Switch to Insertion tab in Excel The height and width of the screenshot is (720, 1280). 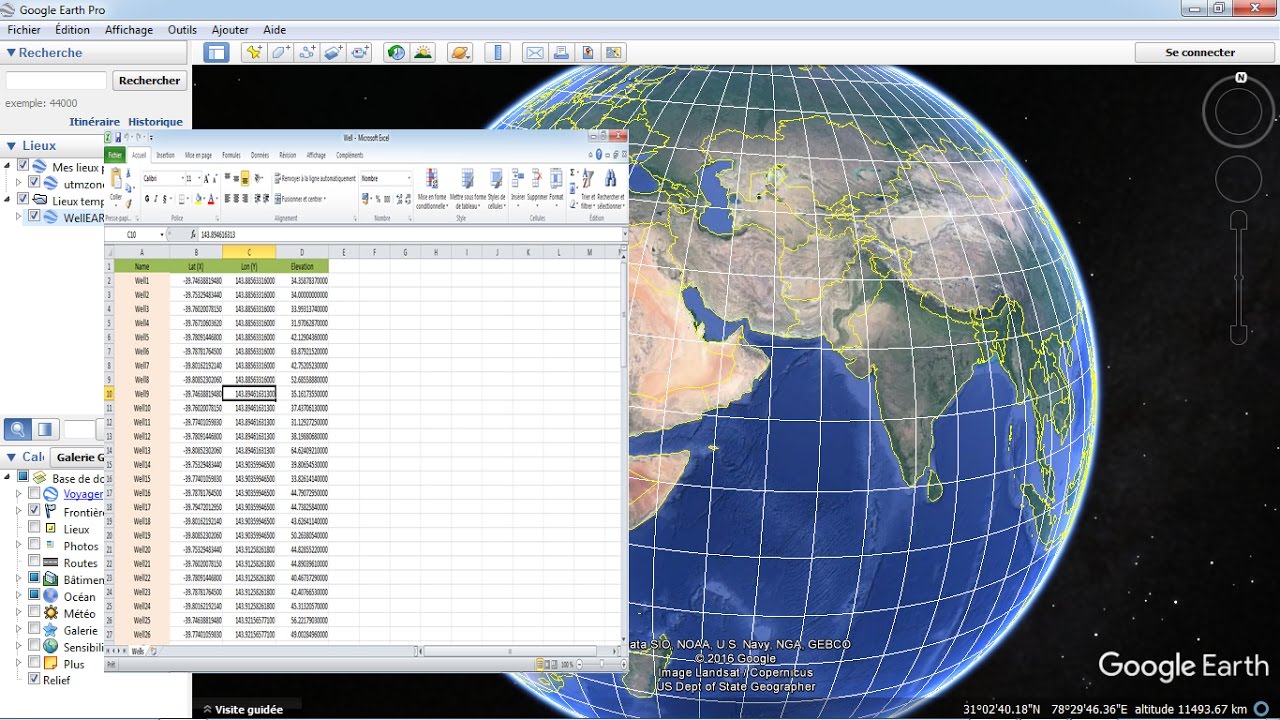[x=165, y=155]
